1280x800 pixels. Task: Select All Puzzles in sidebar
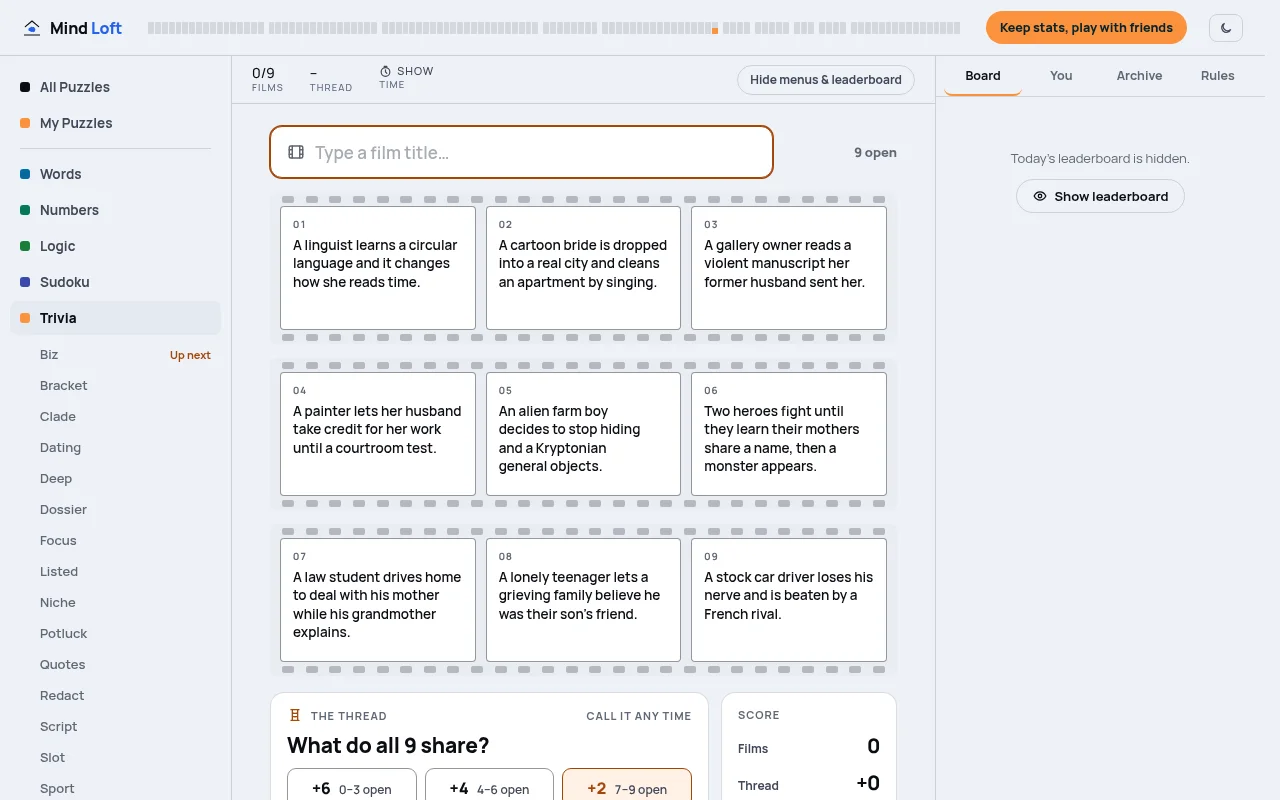click(x=115, y=87)
